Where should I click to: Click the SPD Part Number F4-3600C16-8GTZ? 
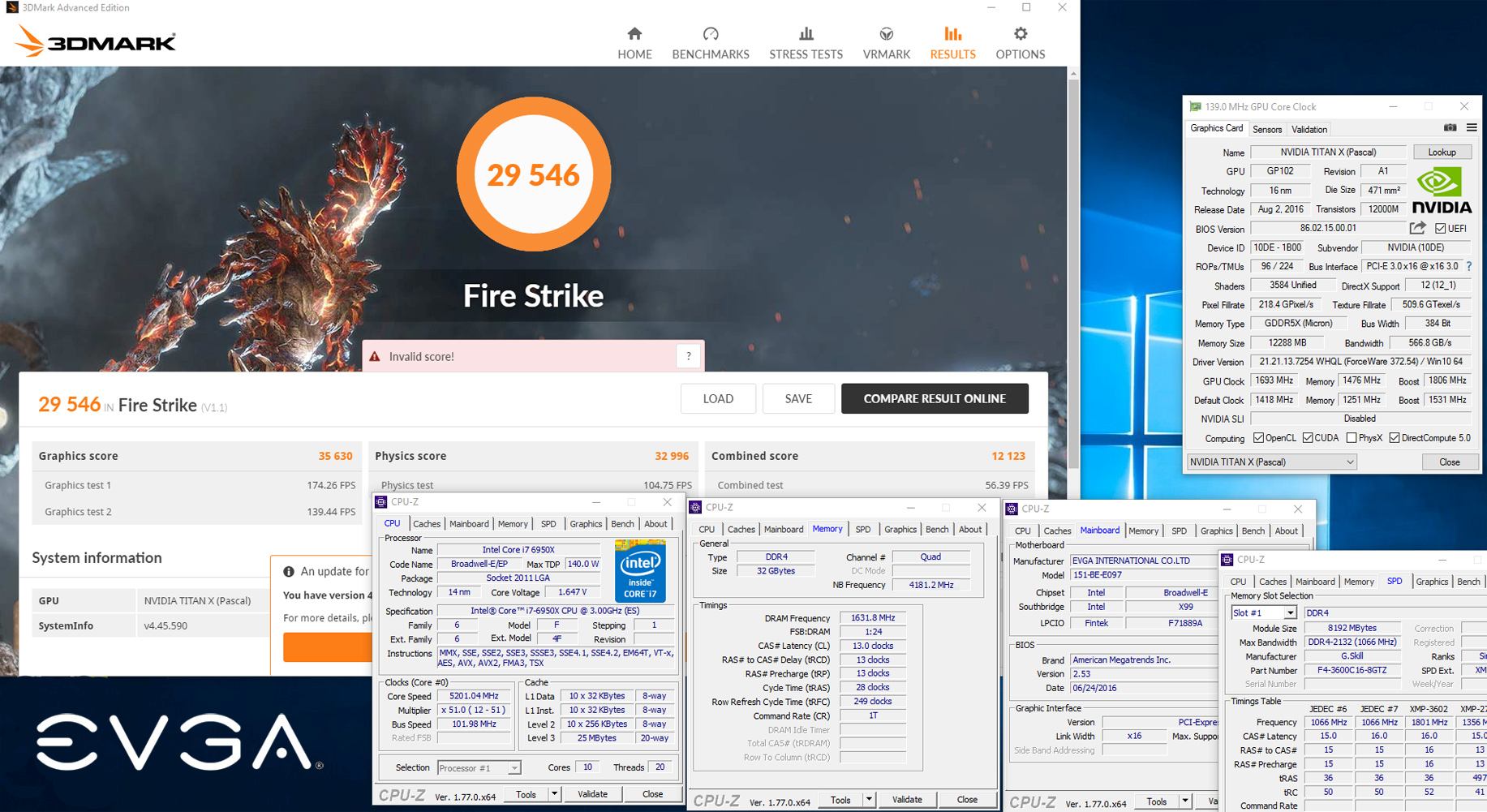(1352, 671)
